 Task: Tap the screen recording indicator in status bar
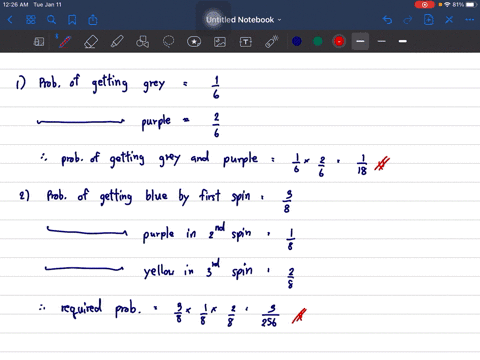(424, 5)
